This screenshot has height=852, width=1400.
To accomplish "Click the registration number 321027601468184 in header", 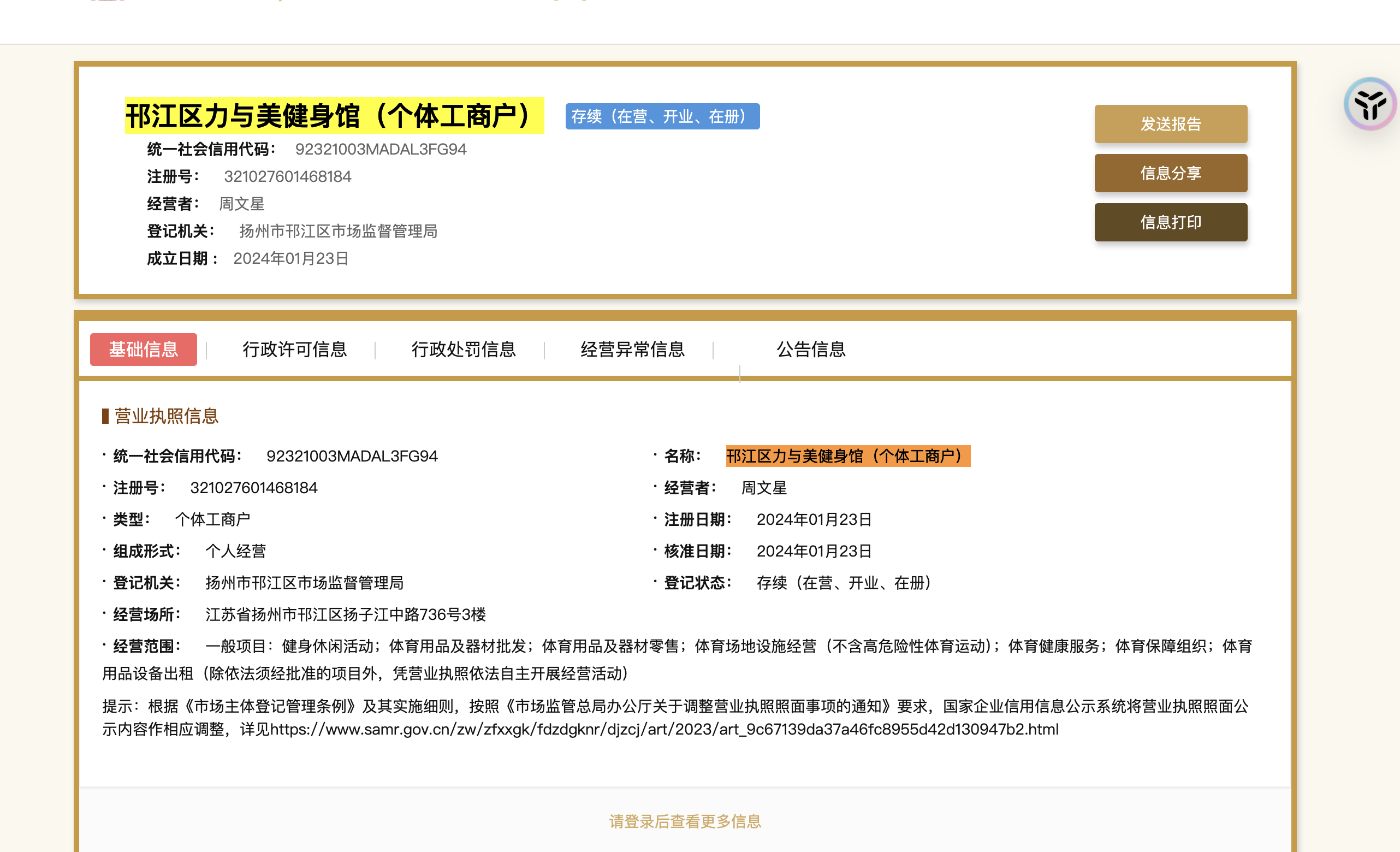I will click(x=288, y=176).
